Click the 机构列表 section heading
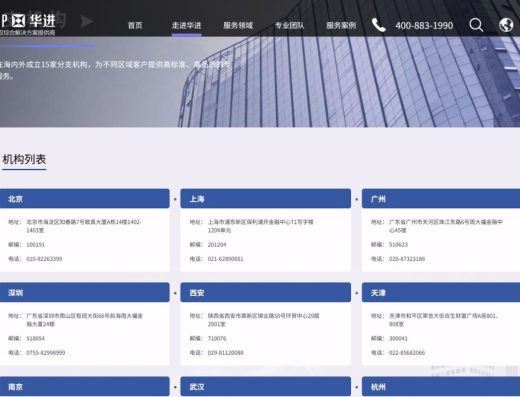520x397 pixels. pos(24,159)
